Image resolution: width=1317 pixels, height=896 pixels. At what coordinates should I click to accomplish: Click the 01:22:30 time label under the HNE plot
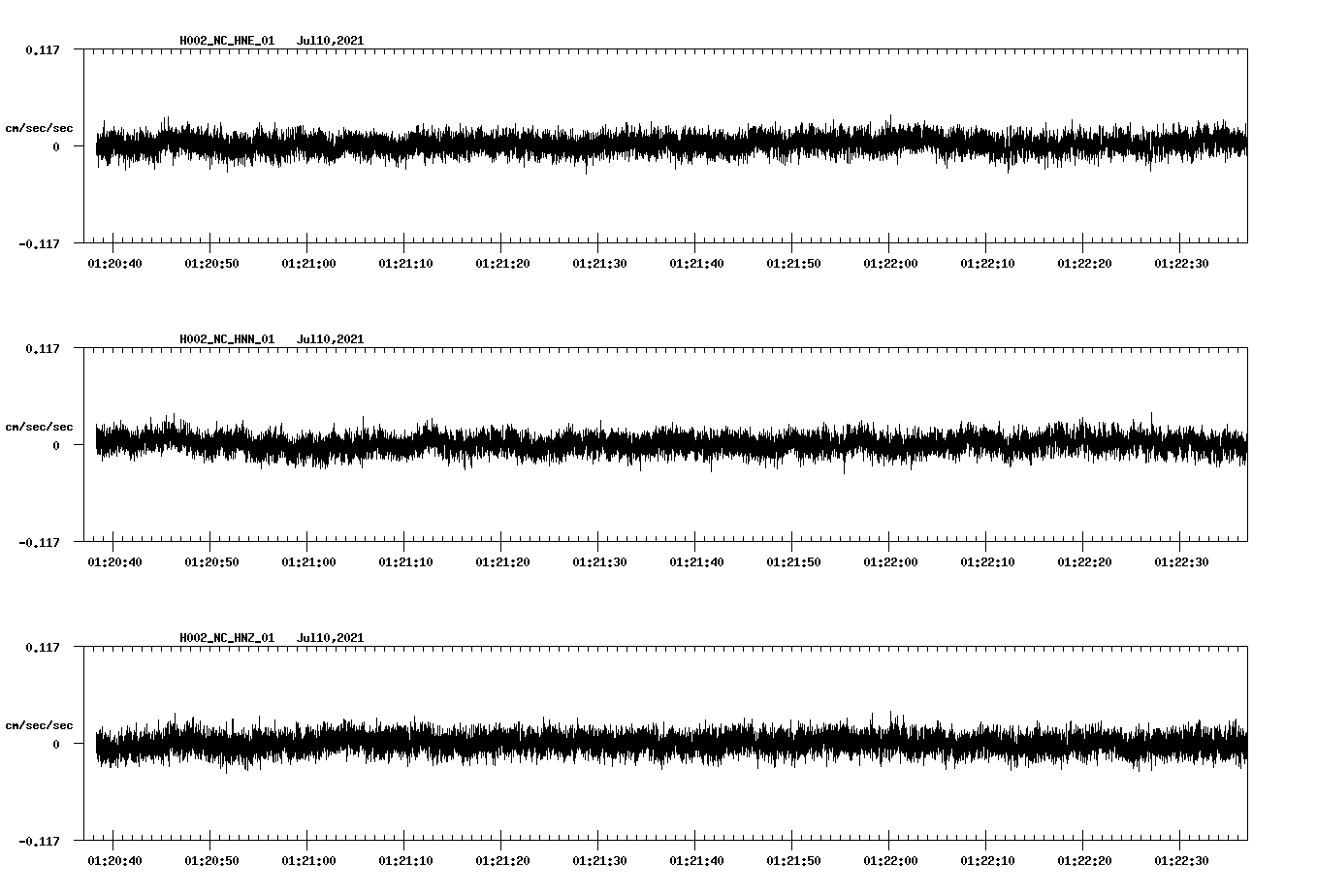pyautogui.click(x=1181, y=264)
